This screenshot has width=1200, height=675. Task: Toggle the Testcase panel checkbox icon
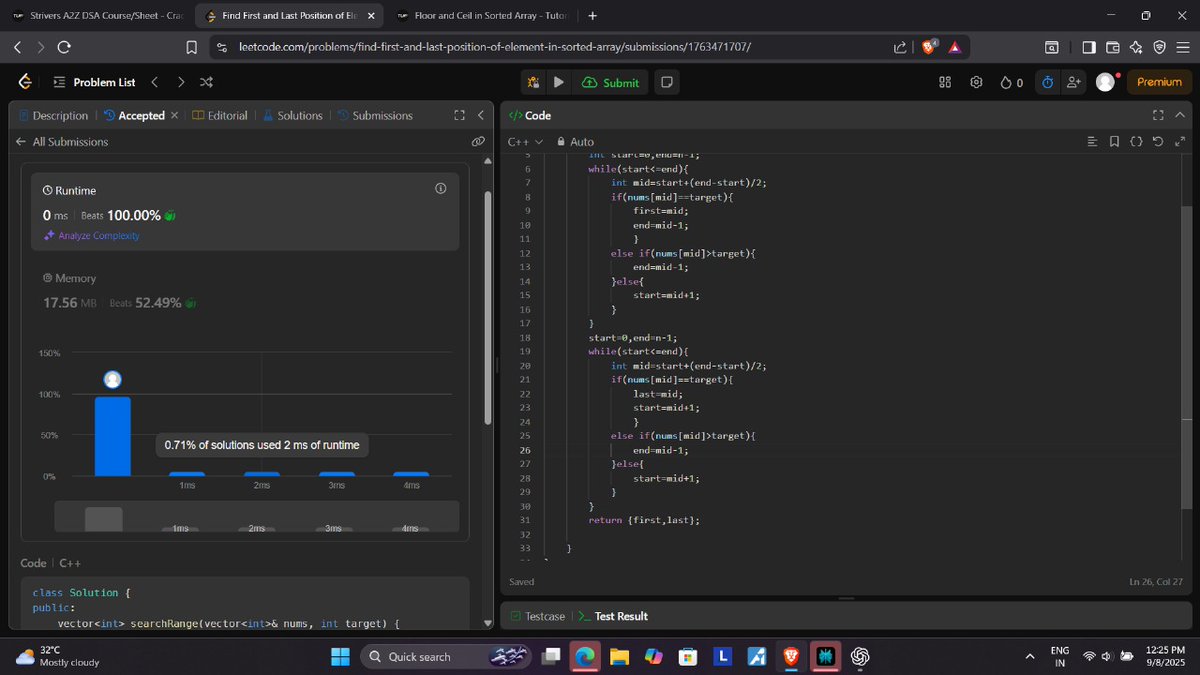tap(514, 616)
